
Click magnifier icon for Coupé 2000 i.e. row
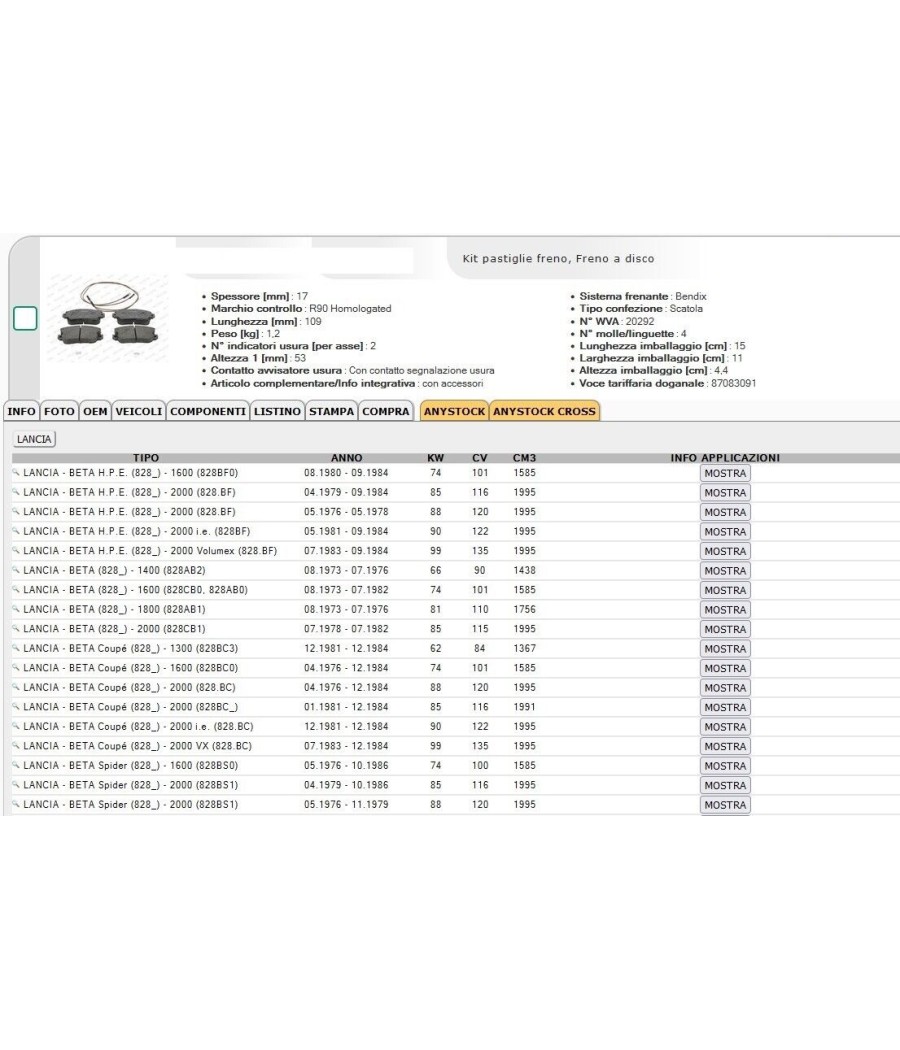click(16, 725)
